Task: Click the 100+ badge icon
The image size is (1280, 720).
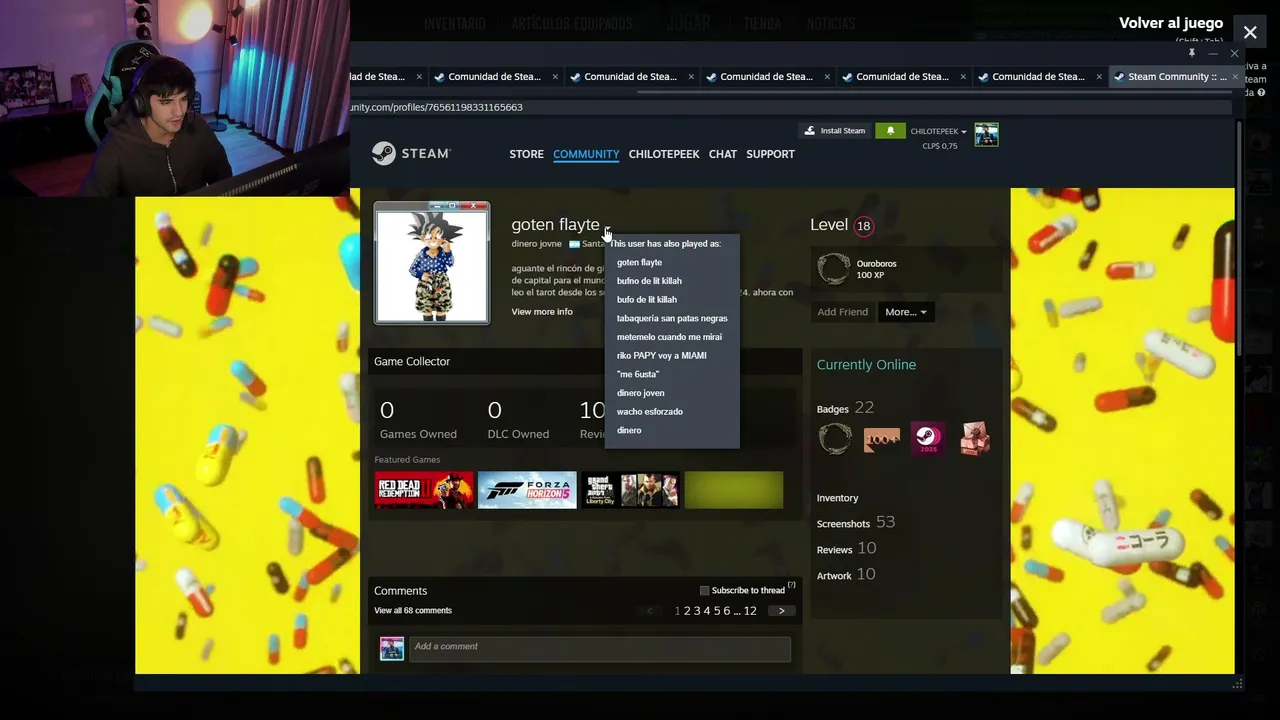Action: click(881, 438)
